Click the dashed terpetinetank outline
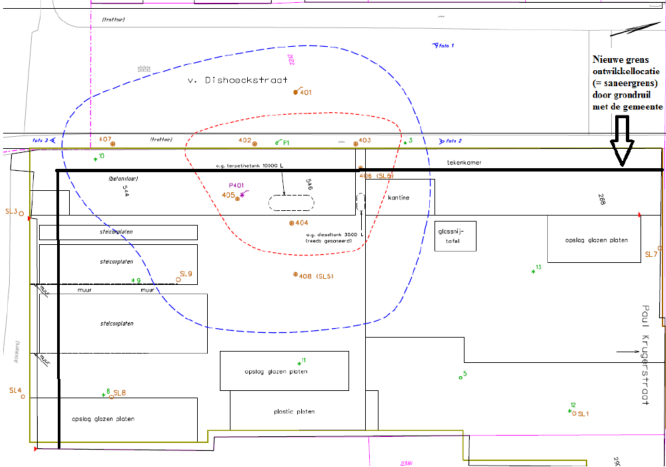The width and height of the screenshot is (666, 467). tap(291, 203)
